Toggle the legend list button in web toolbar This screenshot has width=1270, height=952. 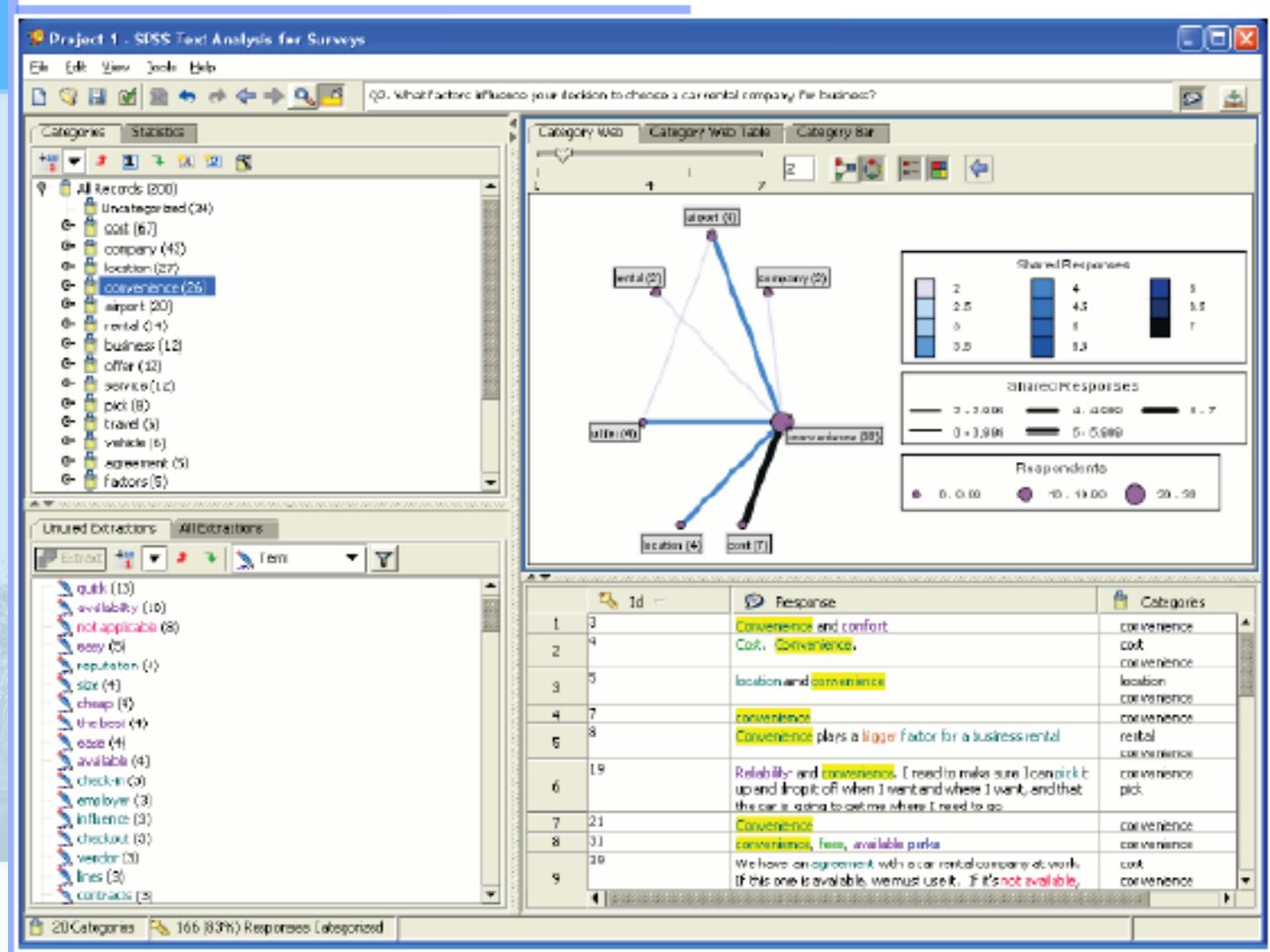[x=909, y=168]
